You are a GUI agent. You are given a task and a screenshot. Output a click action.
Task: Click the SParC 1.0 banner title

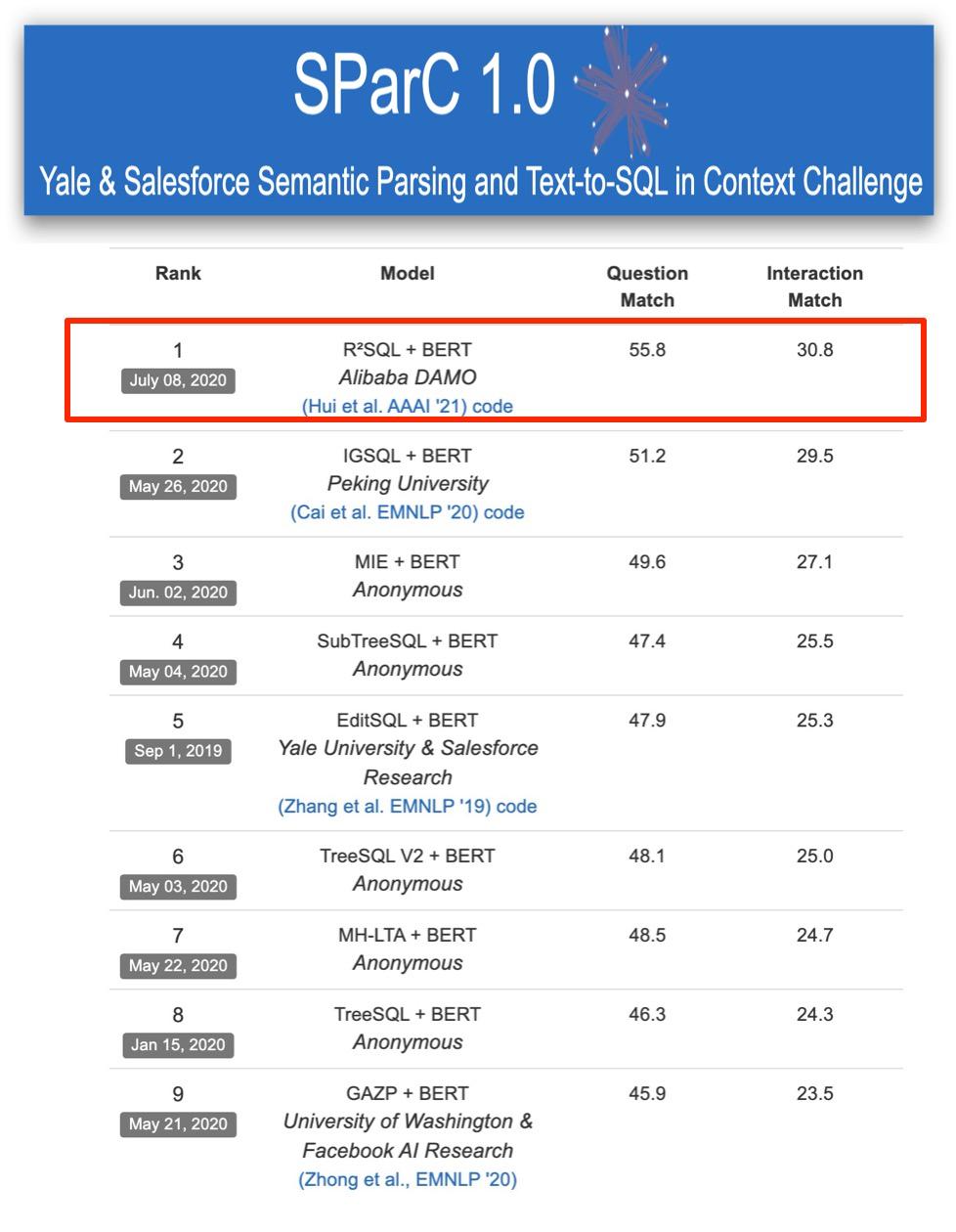424,84
